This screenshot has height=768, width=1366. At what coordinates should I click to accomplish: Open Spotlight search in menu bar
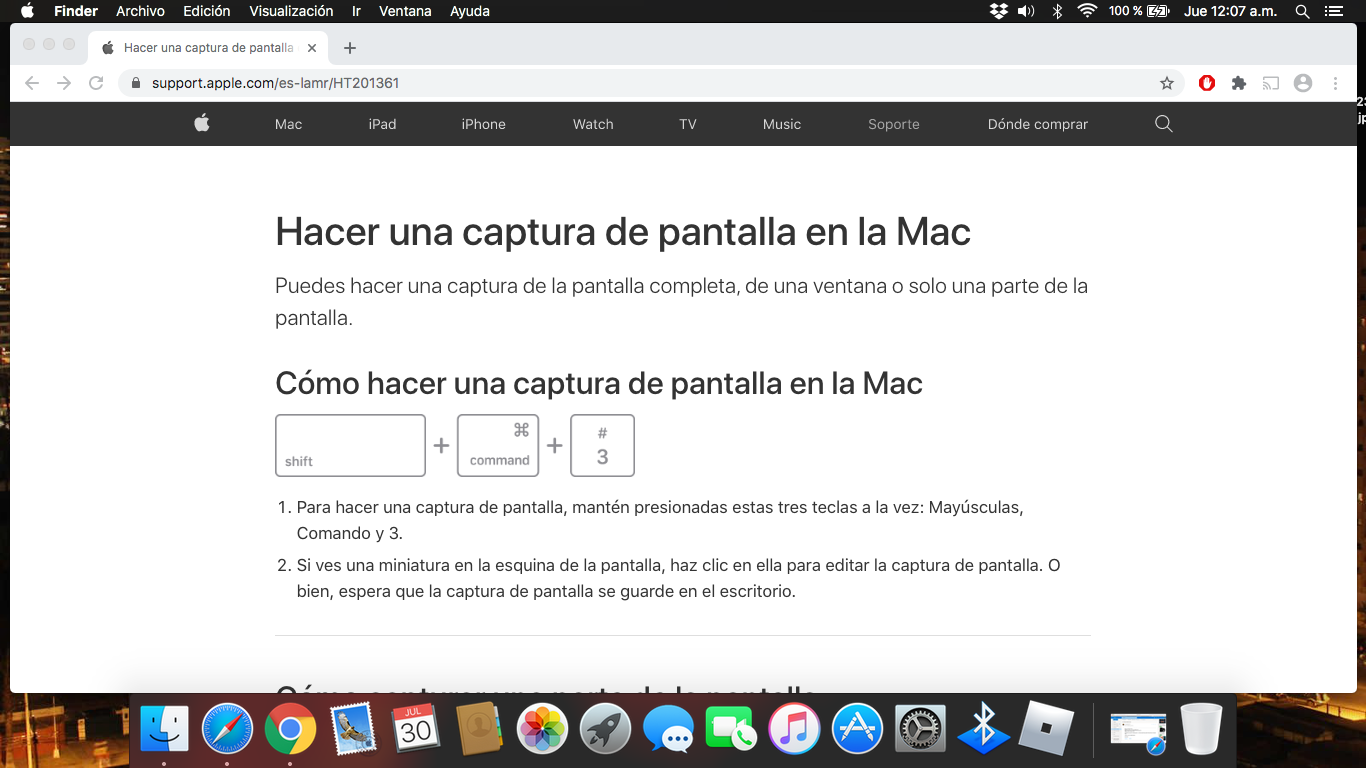(x=1302, y=11)
